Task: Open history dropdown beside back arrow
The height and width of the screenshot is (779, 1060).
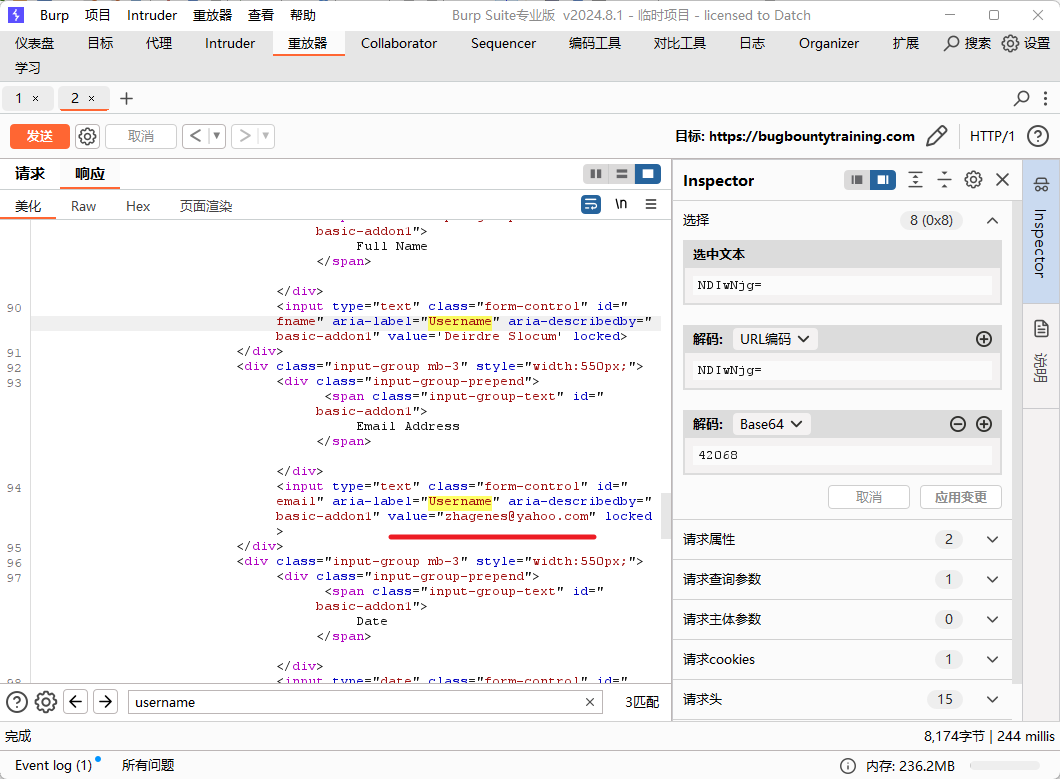Action: coord(217,136)
